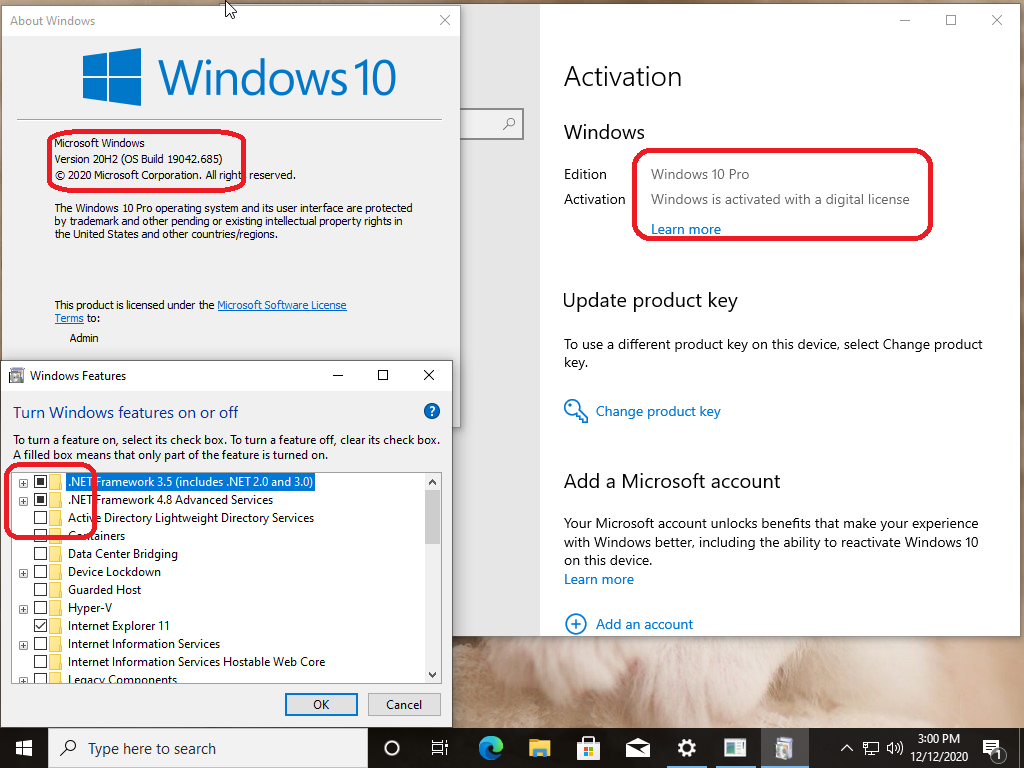Click the features list scroll-up arrow
The height and width of the screenshot is (768, 1024).
[x=432, y=482]
